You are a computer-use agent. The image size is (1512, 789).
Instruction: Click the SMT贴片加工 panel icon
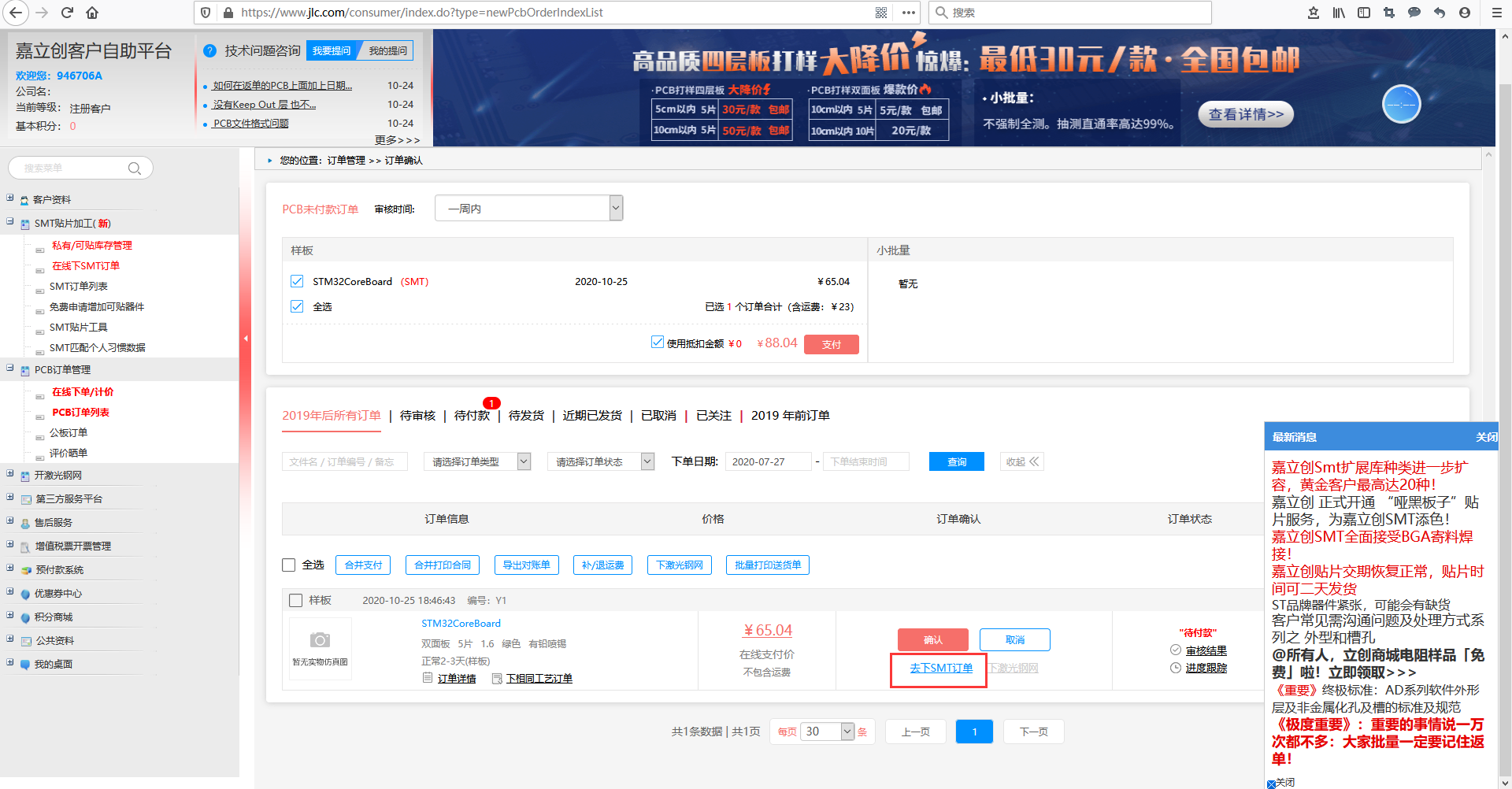pyautogui.click(x=24, y=224)
